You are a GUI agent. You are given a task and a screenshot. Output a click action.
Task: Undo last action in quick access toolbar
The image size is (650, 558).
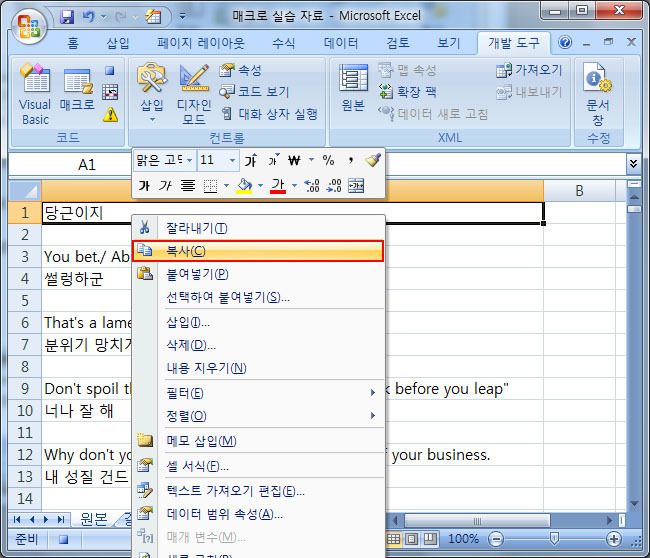pyautogui.click(x=88, y=17)
